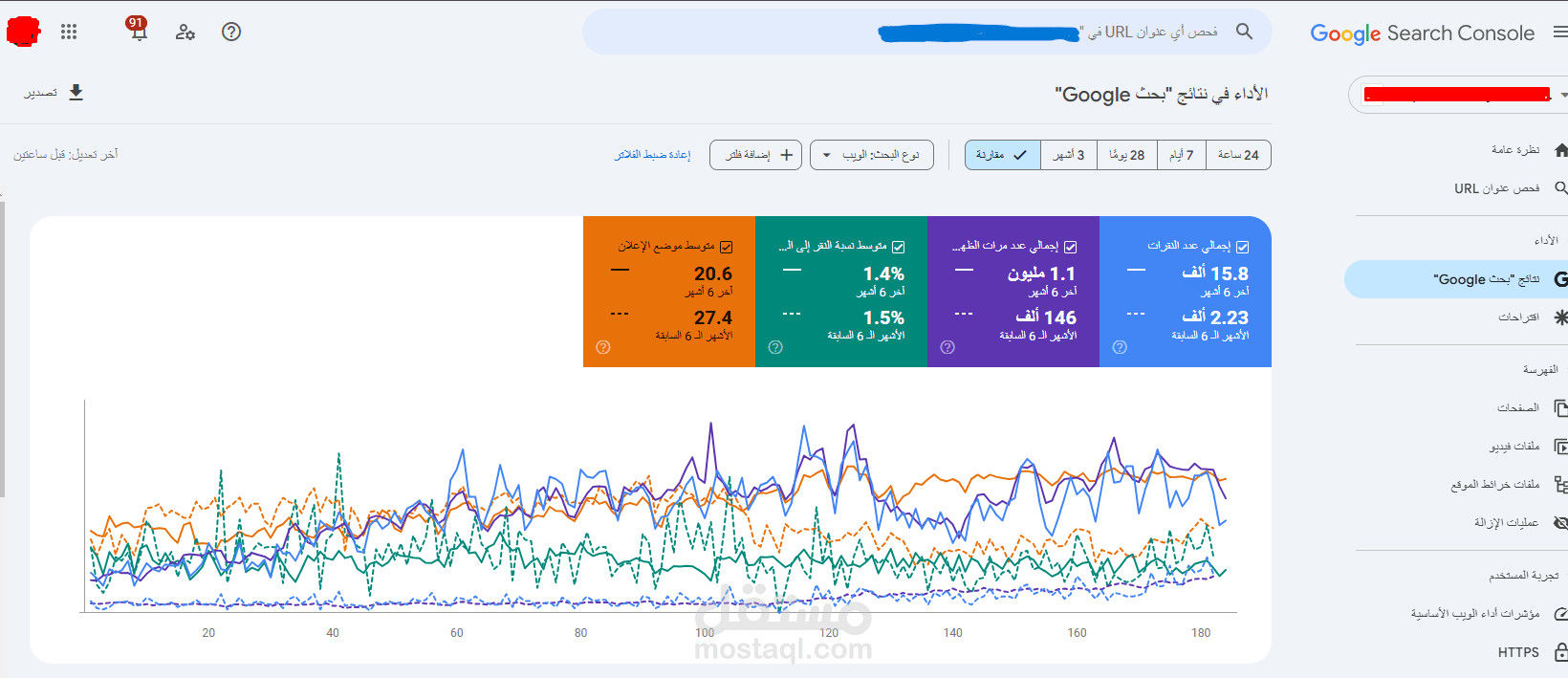Click help icon on average position card

[603, 347]
